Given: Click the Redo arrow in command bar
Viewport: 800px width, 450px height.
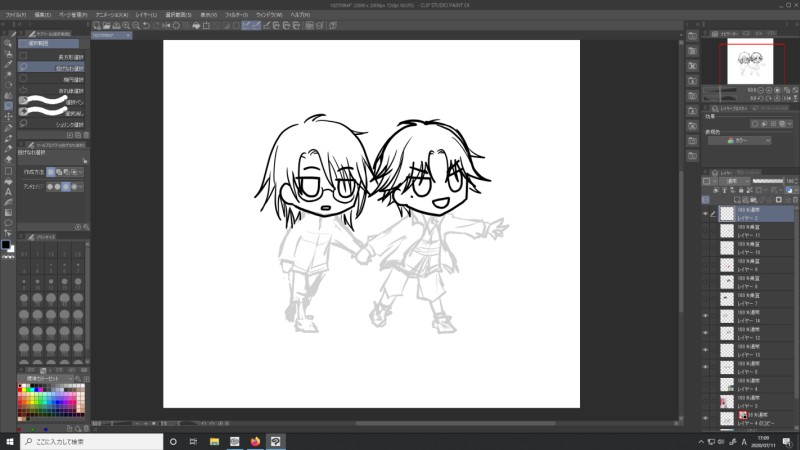Looking at the screenshot, I should pos(156,25).
